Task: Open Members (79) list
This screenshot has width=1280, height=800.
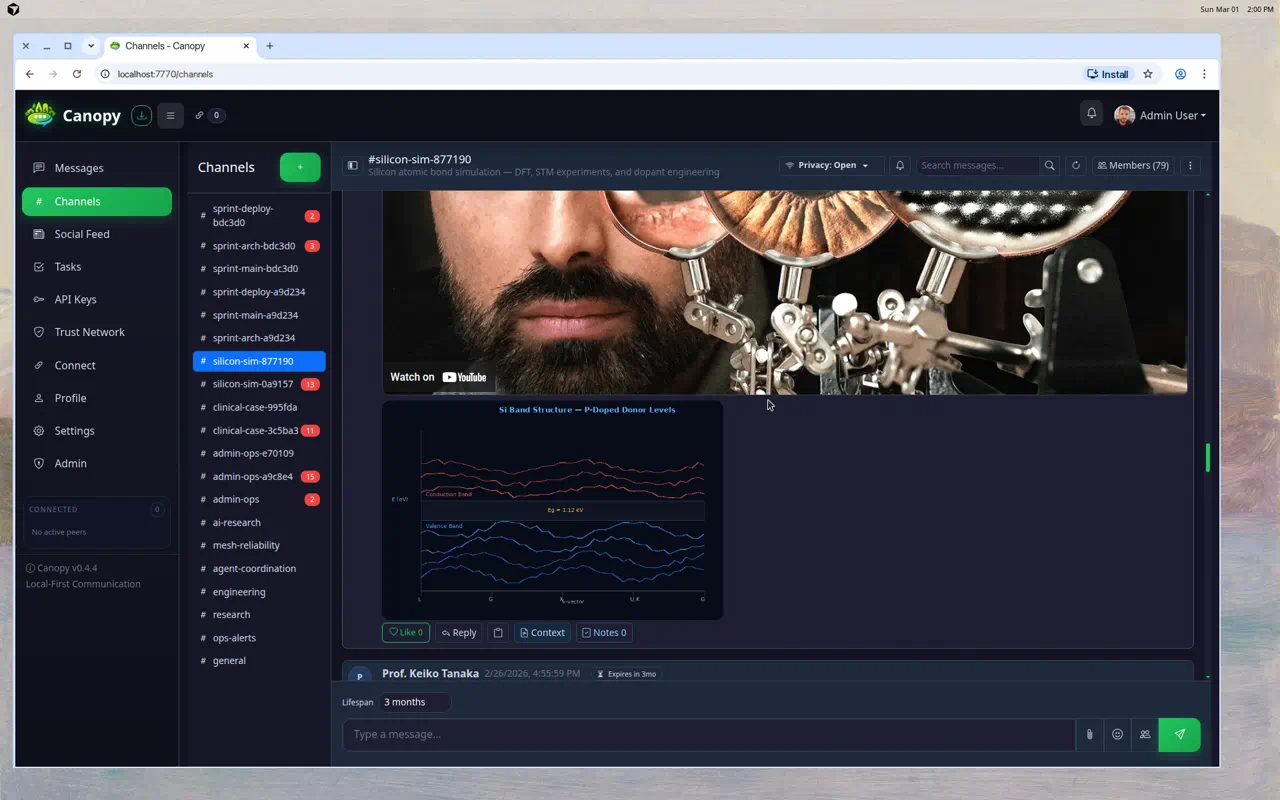Action: 1133,165
